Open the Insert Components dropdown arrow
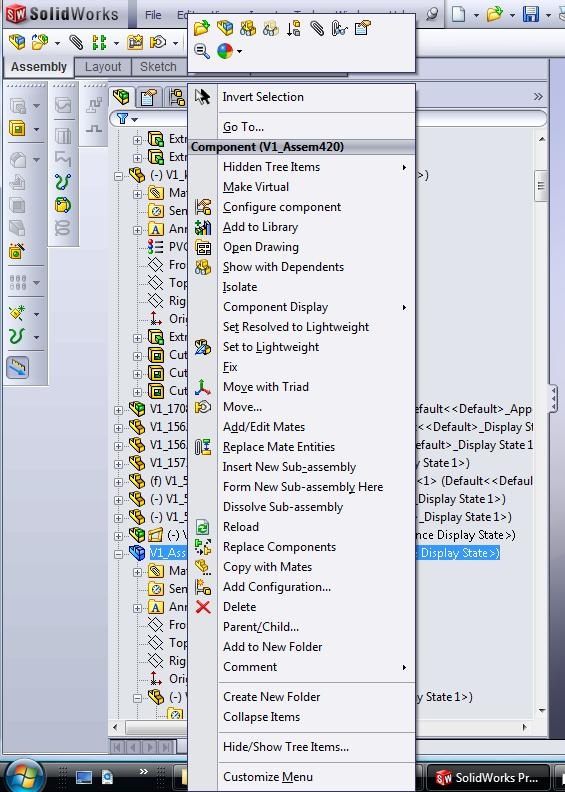This screenshot has height=792, width=565. click(x=57, y=43)
